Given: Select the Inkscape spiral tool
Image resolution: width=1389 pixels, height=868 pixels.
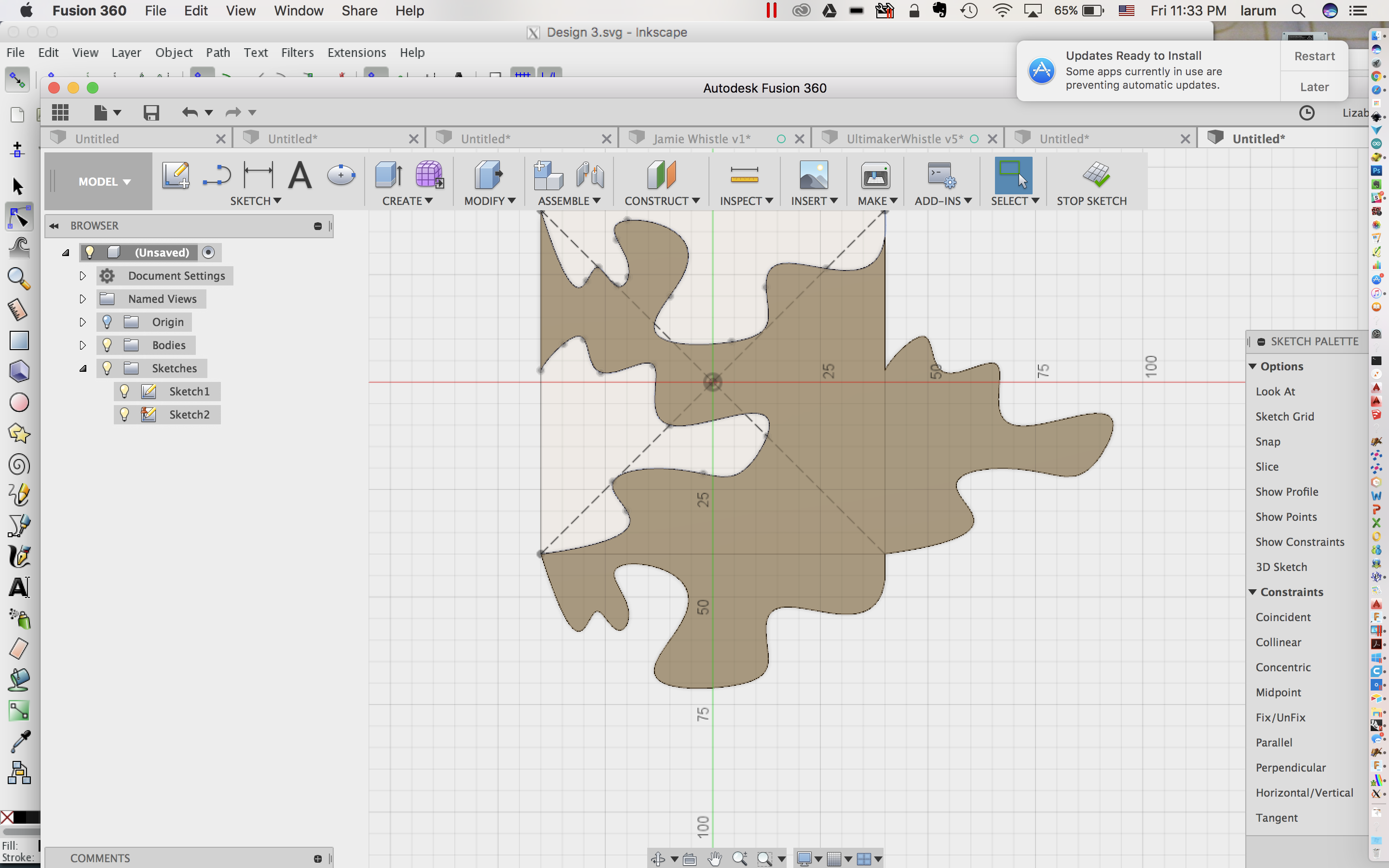Looking at the screenshot, I should click(19, 464).
